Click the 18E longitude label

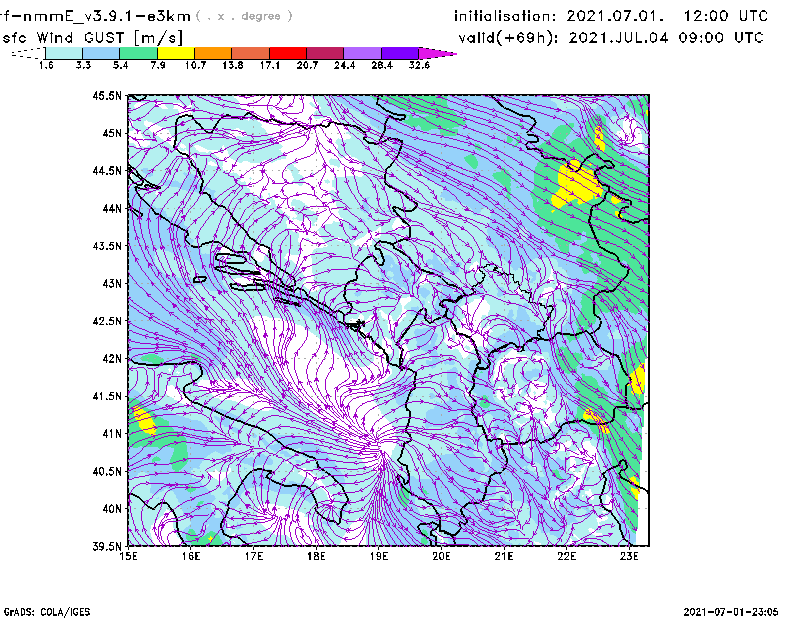(316, 556)
